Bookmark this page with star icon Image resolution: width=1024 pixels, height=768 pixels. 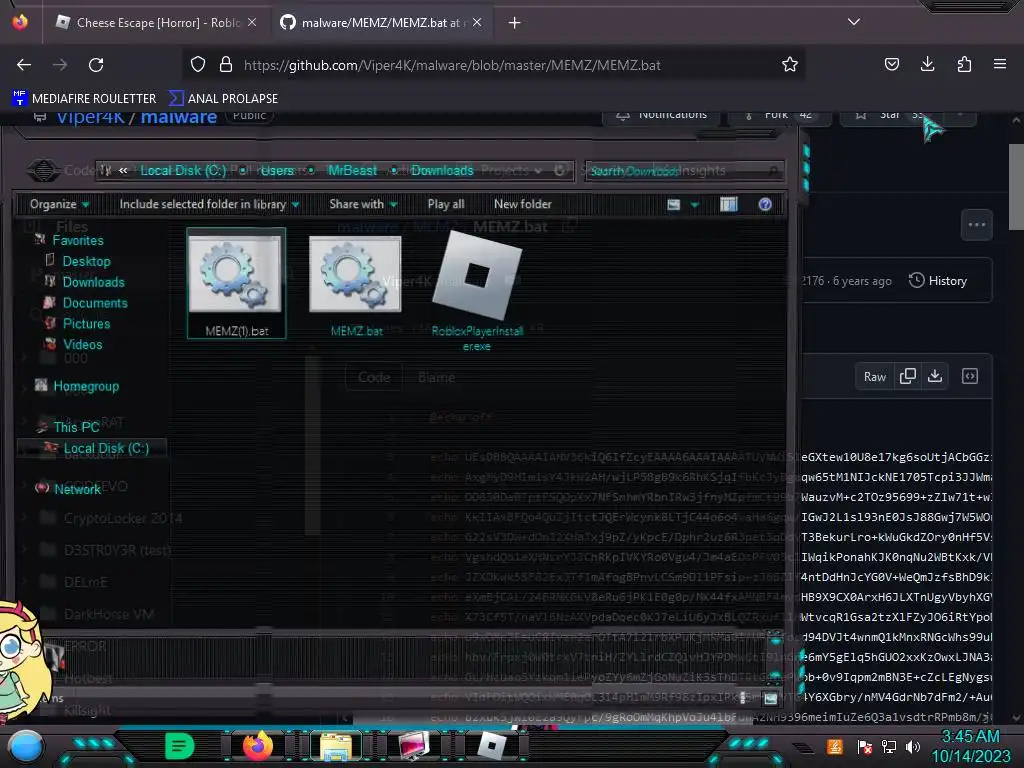click(x=790, y=65)
